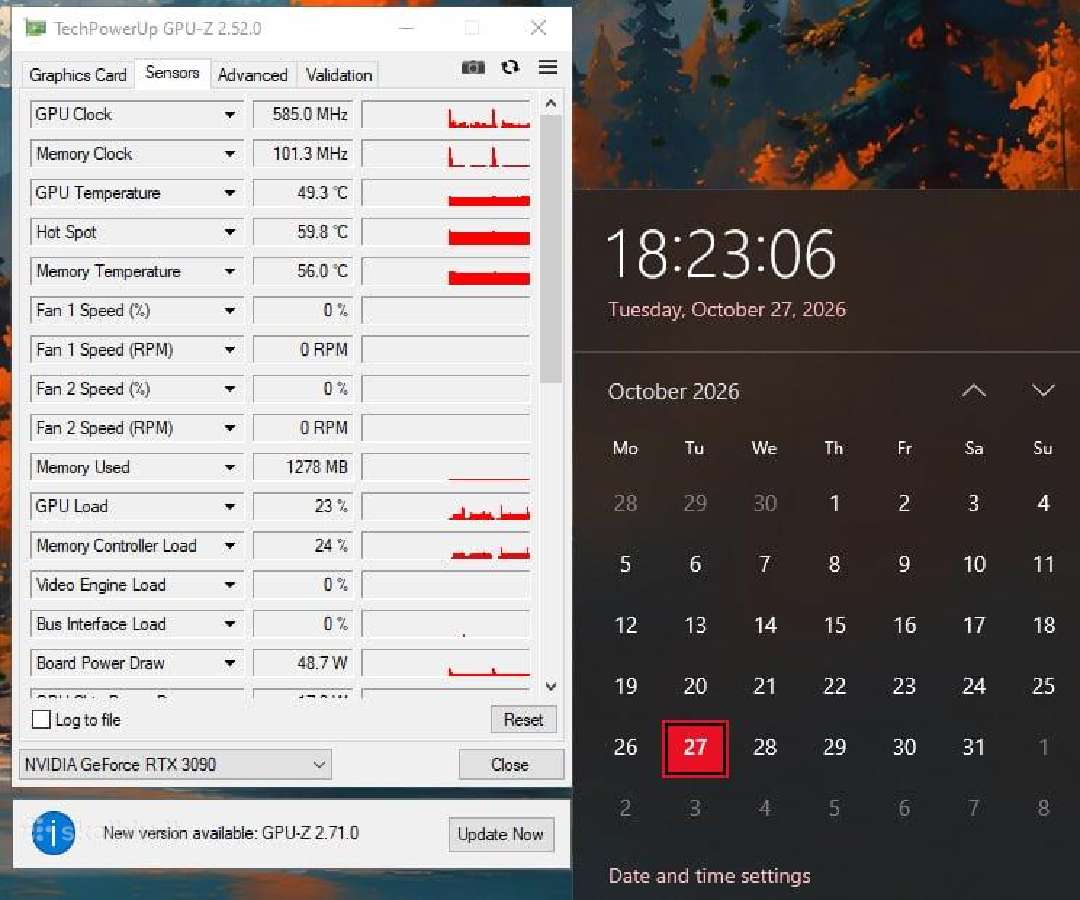Click the 48.7 W Board Power value
The image size is (1080, 900).
pos(303,663)
